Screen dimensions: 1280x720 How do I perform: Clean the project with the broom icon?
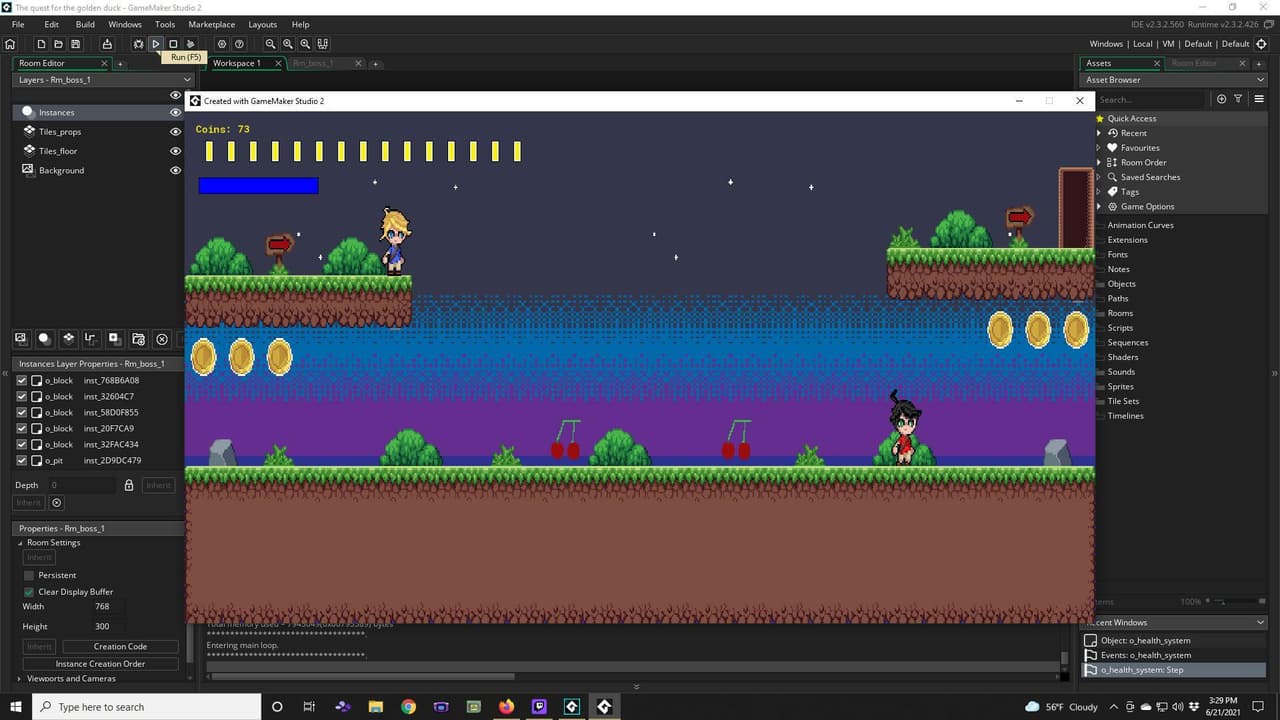[x=190, y=44]
